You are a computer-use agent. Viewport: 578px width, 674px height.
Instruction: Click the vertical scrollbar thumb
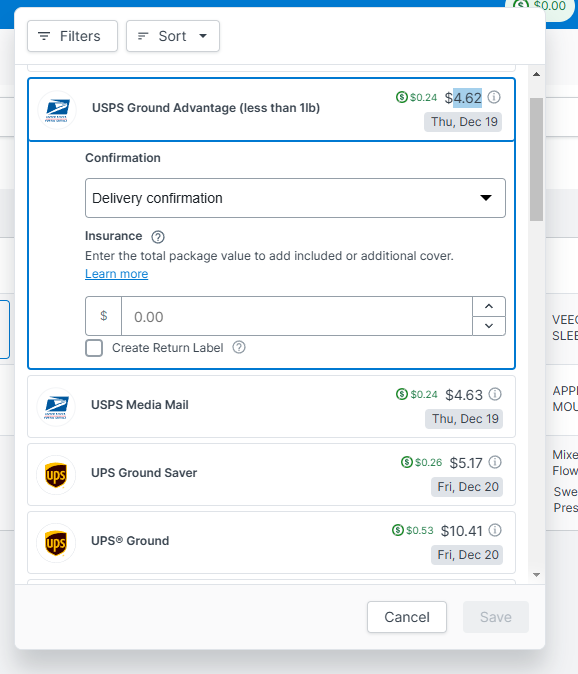coord(536,159)
